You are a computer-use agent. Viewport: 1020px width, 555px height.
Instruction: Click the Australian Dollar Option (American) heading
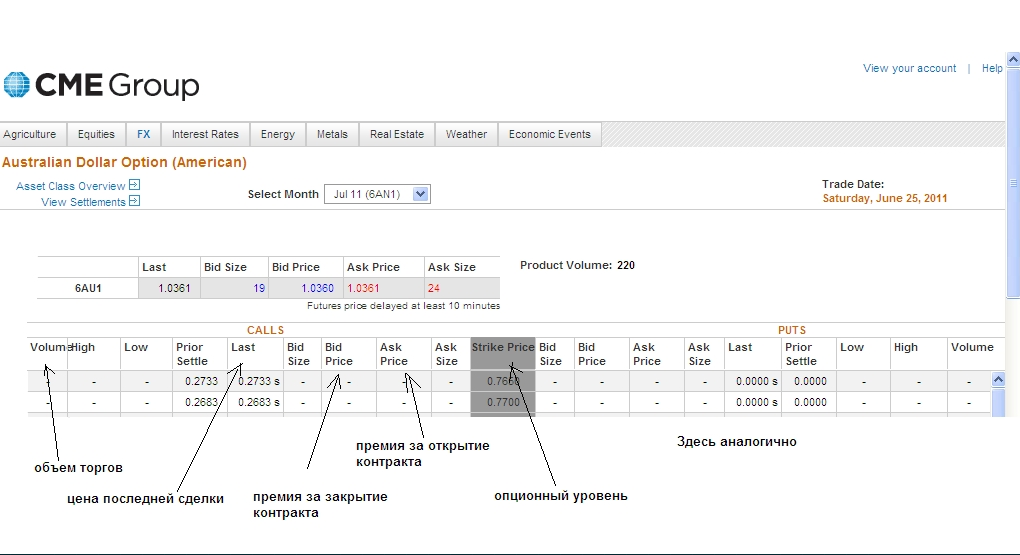[124, 162]
